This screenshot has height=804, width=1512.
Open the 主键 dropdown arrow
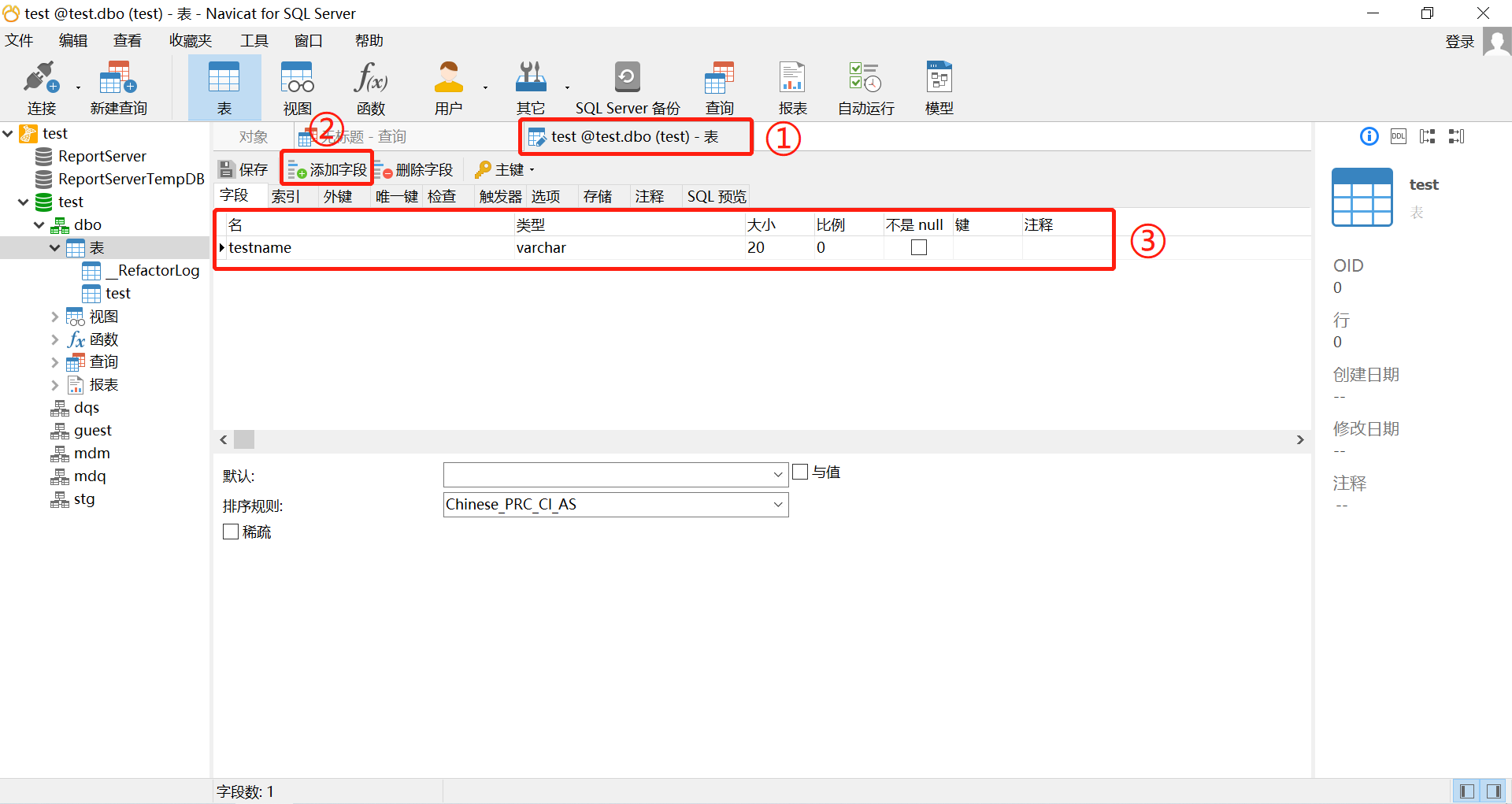tap(532, 170)
